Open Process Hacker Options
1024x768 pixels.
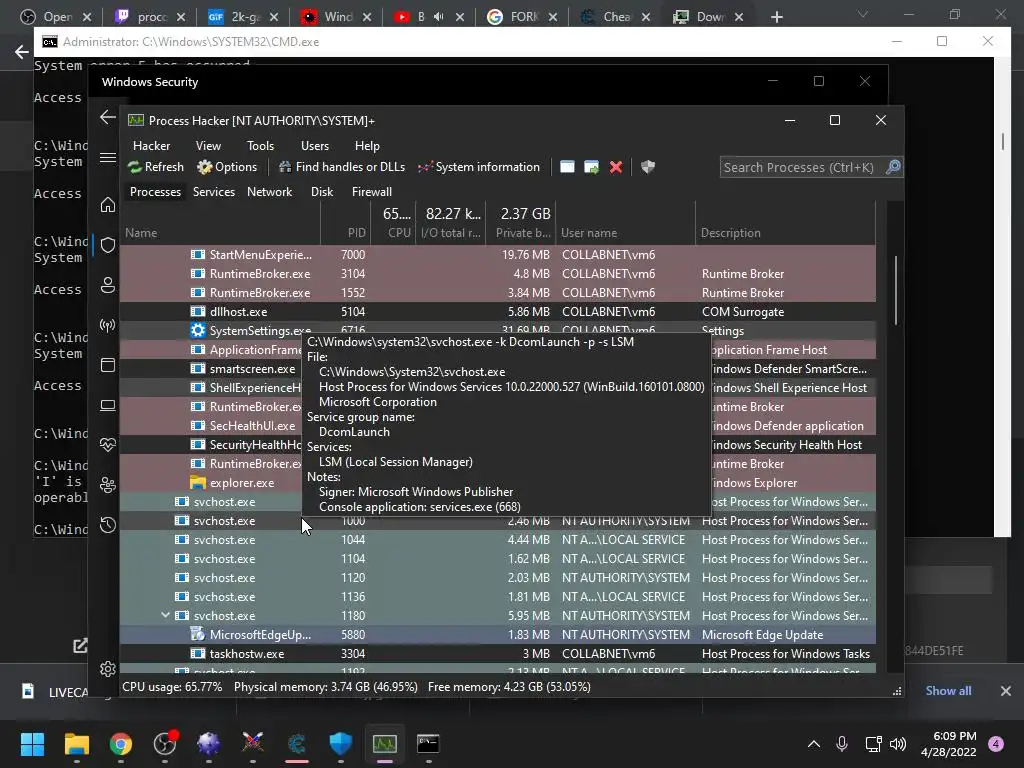click(227, 167)
